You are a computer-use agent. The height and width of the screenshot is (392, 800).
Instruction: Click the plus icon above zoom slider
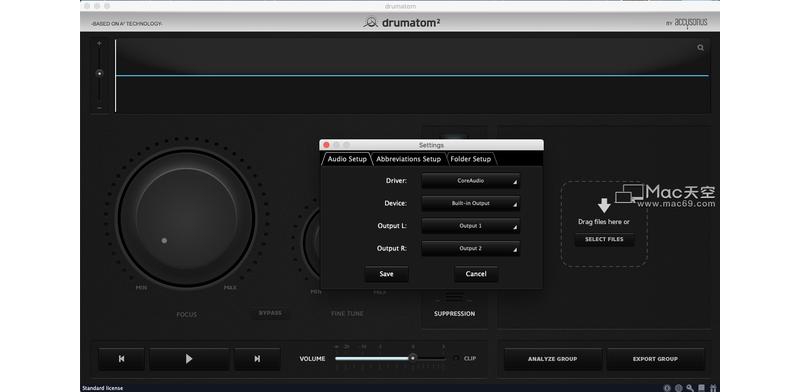[99, 43]
